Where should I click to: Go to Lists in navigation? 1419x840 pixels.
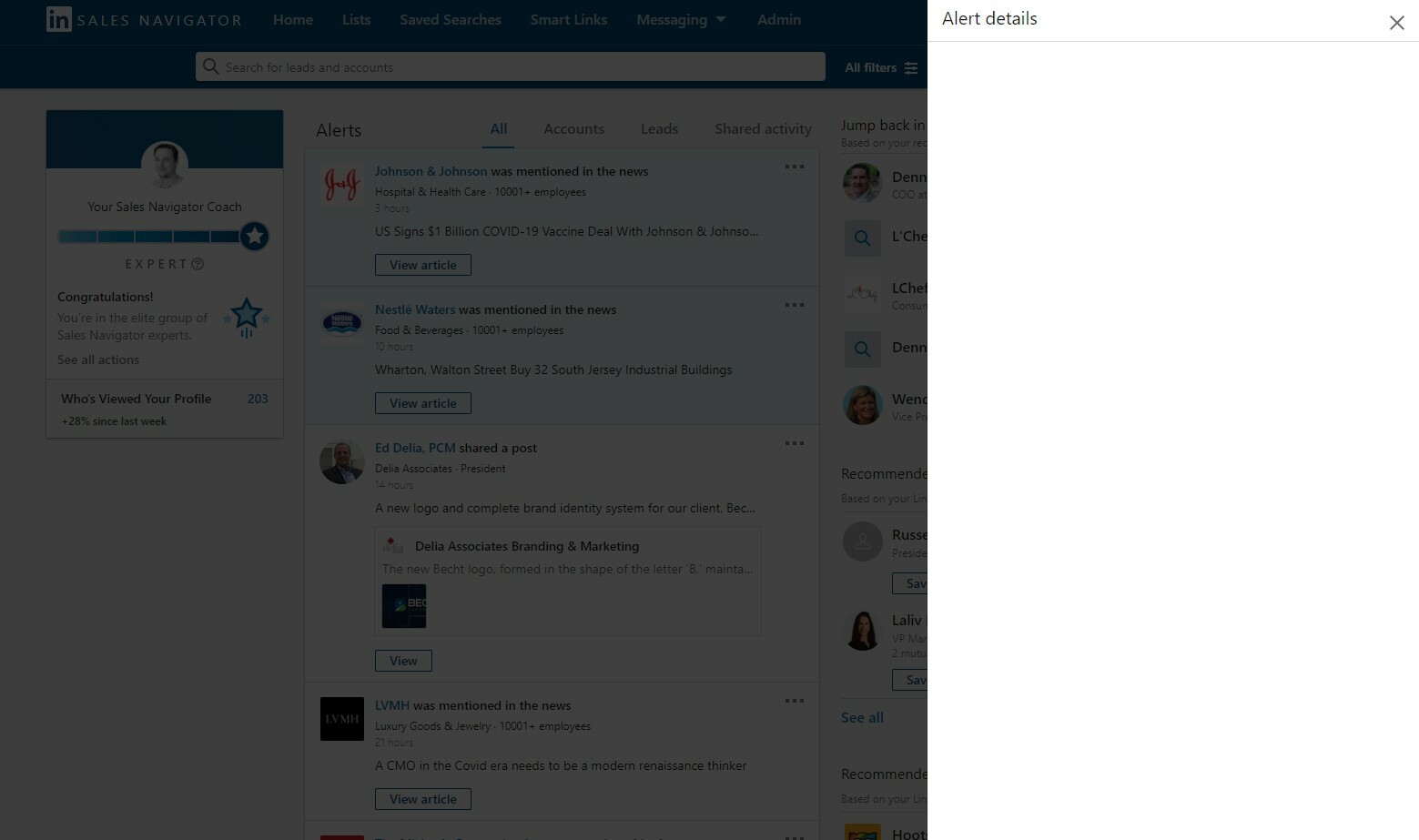356,19
